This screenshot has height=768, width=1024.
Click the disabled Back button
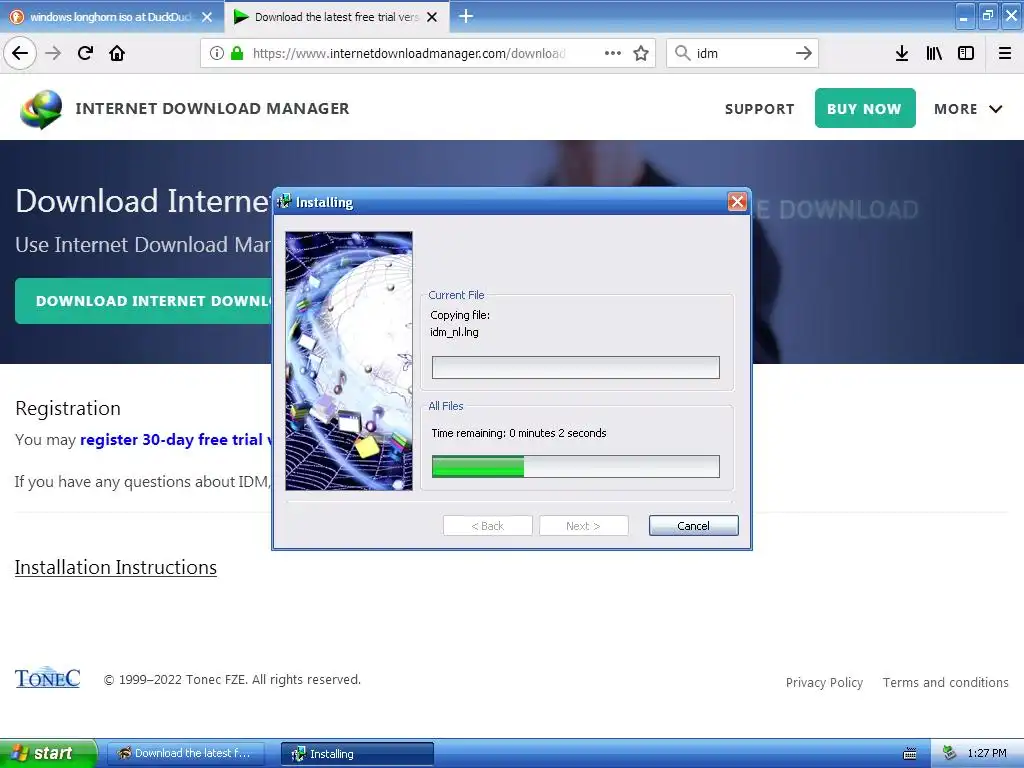coord(488,526)
